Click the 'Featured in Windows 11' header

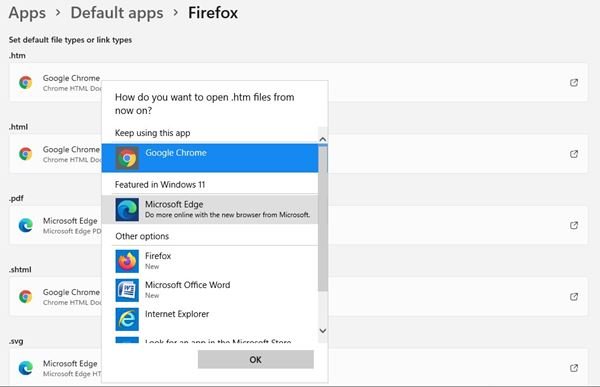pos(160,185)
